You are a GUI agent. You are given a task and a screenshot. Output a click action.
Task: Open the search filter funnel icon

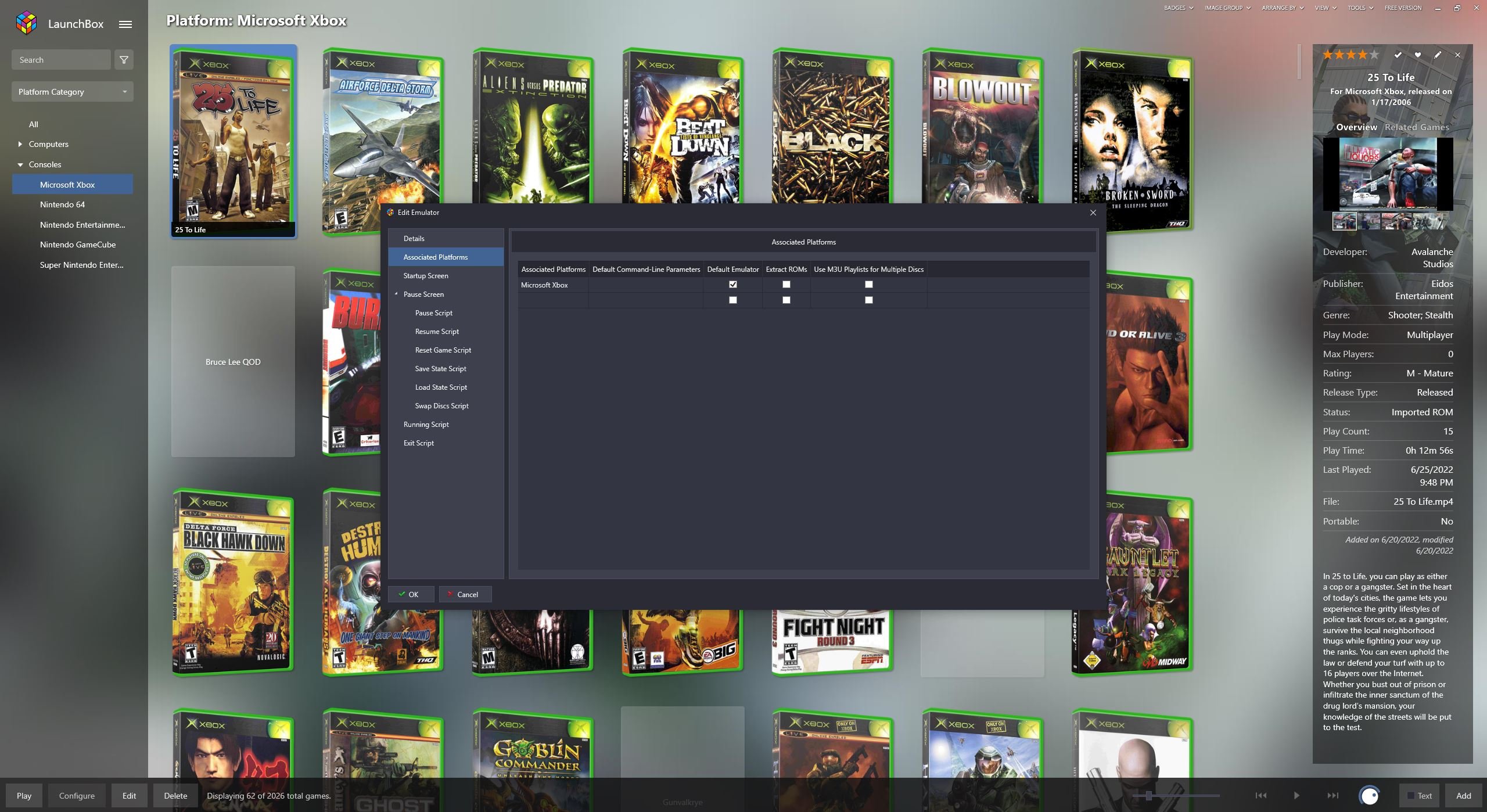click(124, 60)
